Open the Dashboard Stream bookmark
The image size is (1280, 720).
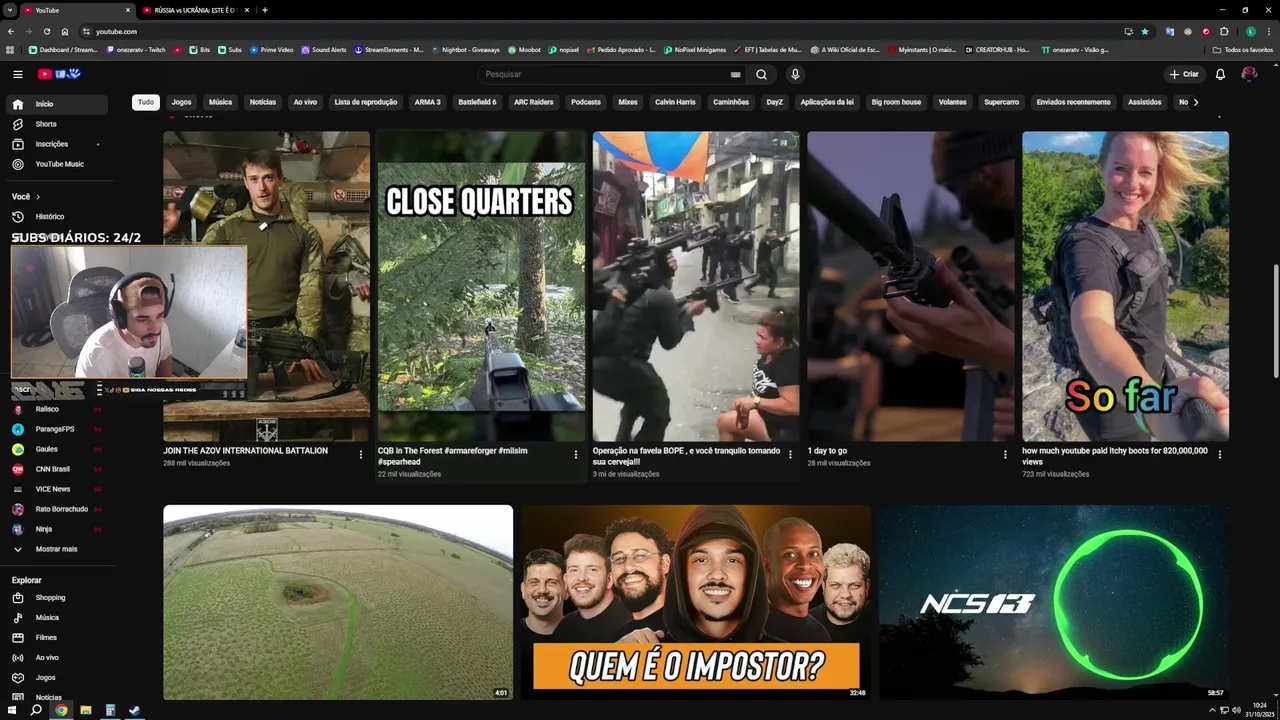(63, 49)
